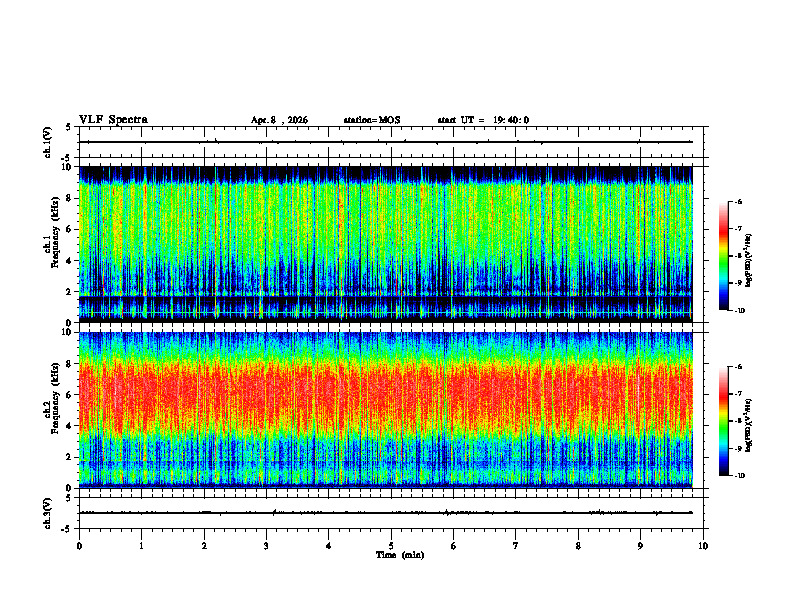Select the "start UT = 19:40: 0" text
Image resolution: width=792 pixels, height=612 pixels.
[x=483, y=120]
